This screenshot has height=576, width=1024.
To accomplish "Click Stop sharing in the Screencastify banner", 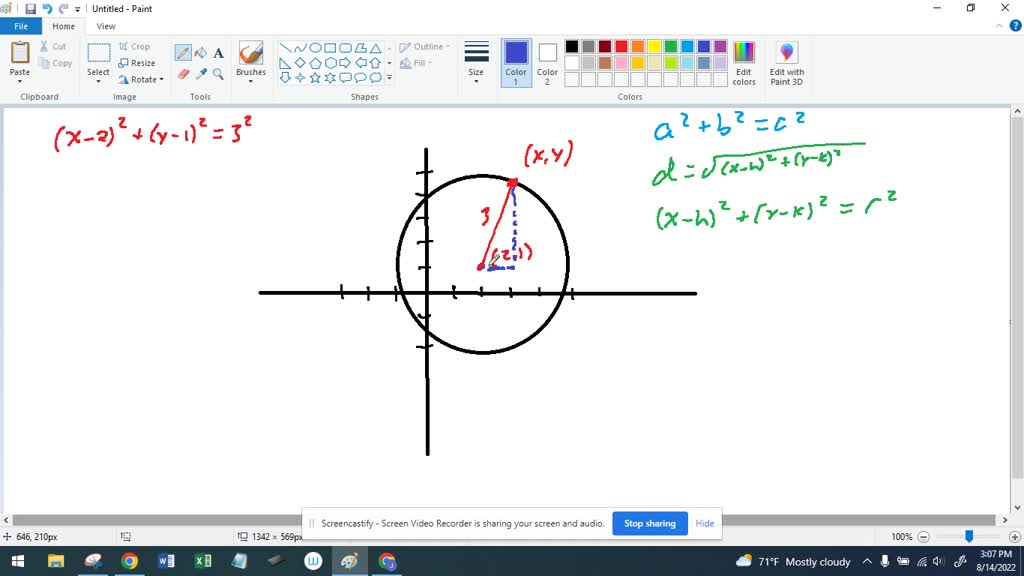I will [649, 523].
